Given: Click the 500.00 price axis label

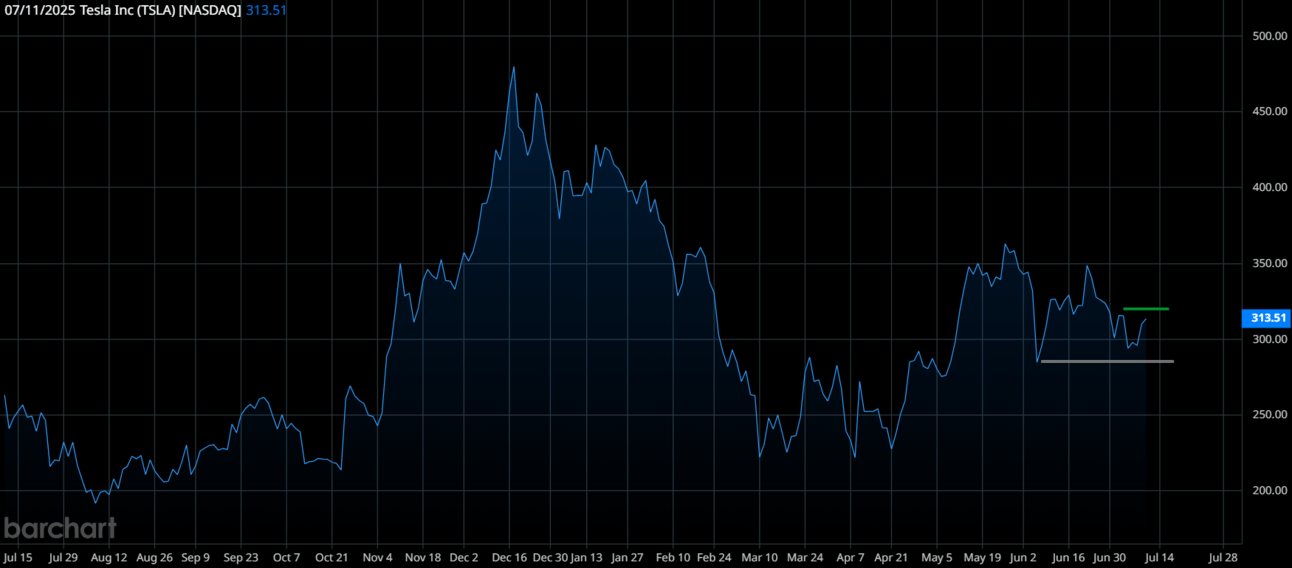Looking at the screenshot, I should [x=1269, y=36].
